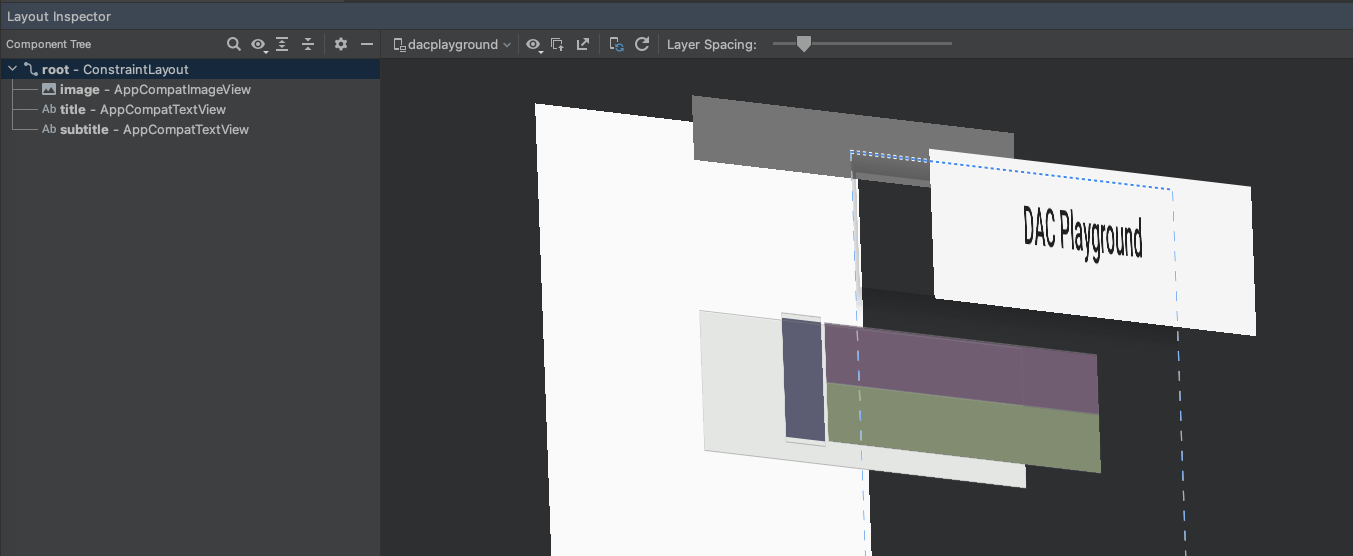Click the export snapshot icon
This screenshot has height=556, width=1353.
pyautogui.click(x=582, y=44)
